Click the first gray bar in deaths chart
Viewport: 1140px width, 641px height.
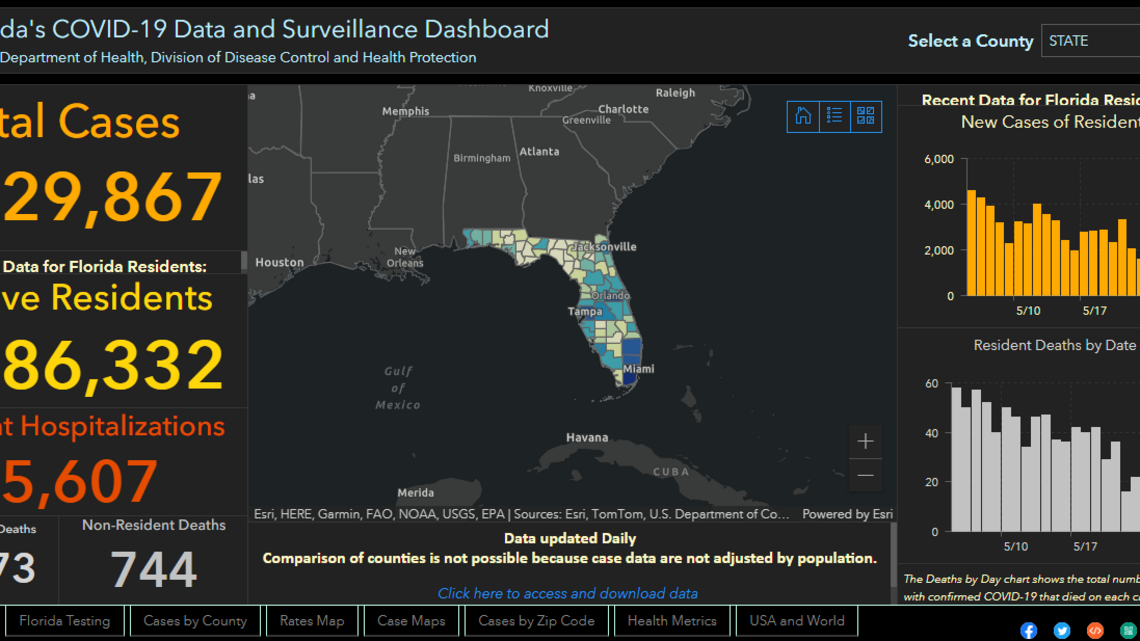pyautogui.click(x=956, y=459)
